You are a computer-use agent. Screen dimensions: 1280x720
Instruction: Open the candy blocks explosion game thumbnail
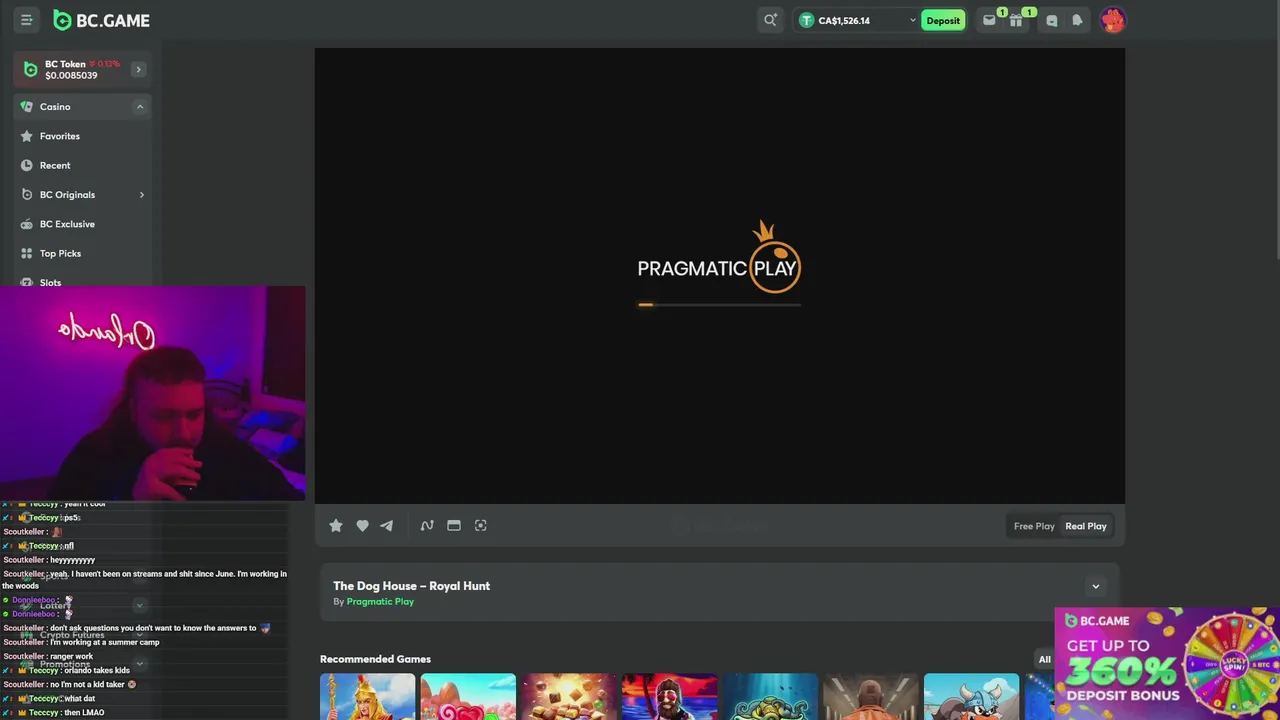(568, 696)
